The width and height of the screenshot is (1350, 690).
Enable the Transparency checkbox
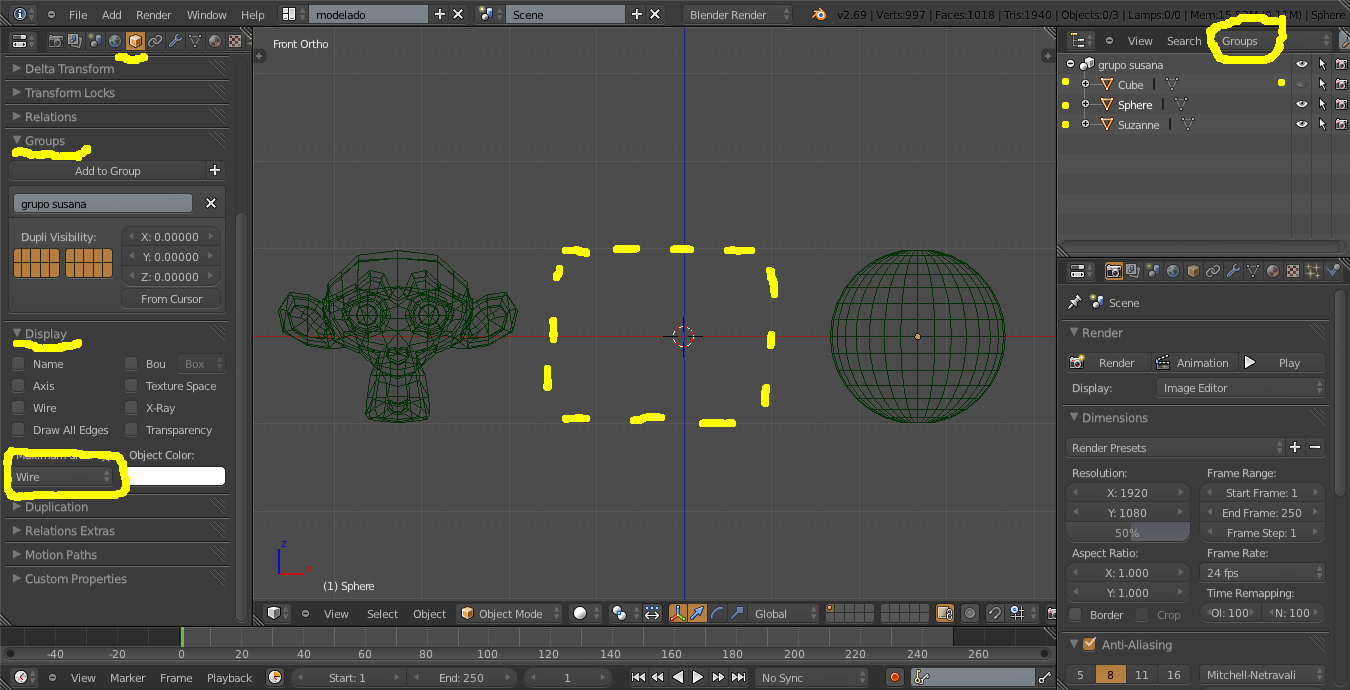(131, 430)
